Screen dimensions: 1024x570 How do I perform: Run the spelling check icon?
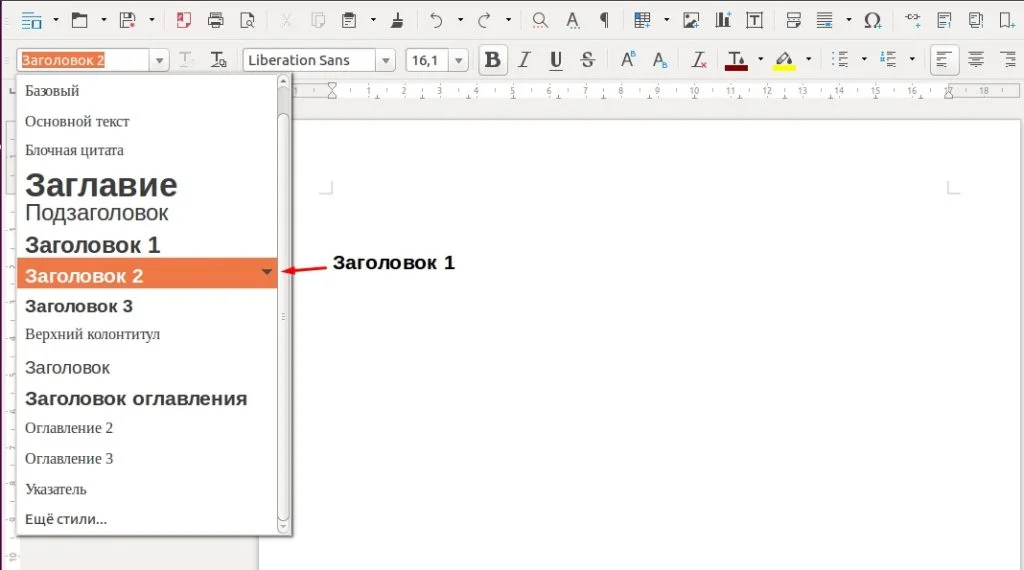click(x=573, y=20)
